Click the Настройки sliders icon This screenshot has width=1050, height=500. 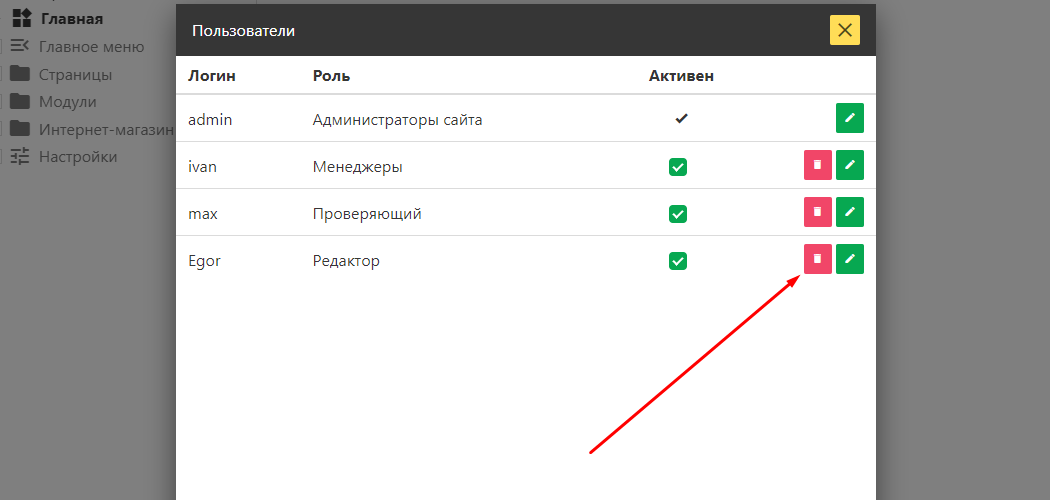click(21, 156)
